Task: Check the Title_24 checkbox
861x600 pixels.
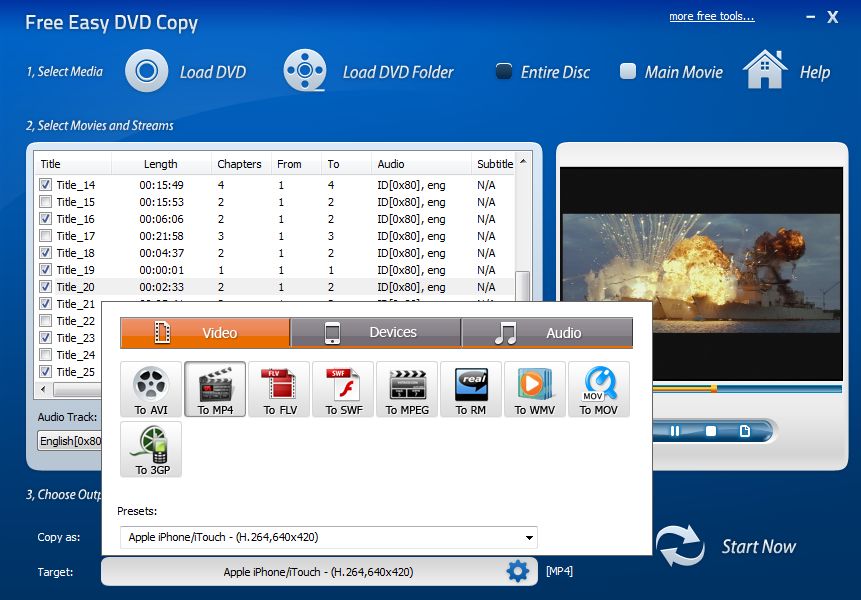Action: coord(46,355)
